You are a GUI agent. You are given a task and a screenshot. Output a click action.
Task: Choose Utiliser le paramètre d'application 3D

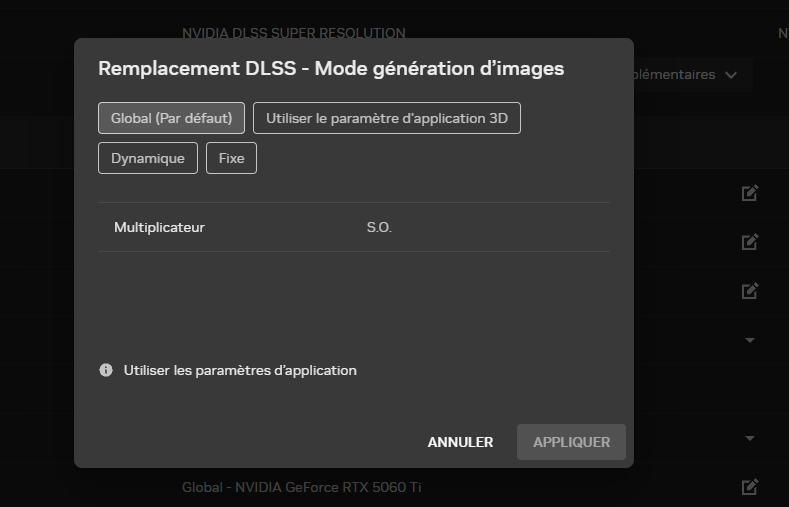[x=386, y=118]
